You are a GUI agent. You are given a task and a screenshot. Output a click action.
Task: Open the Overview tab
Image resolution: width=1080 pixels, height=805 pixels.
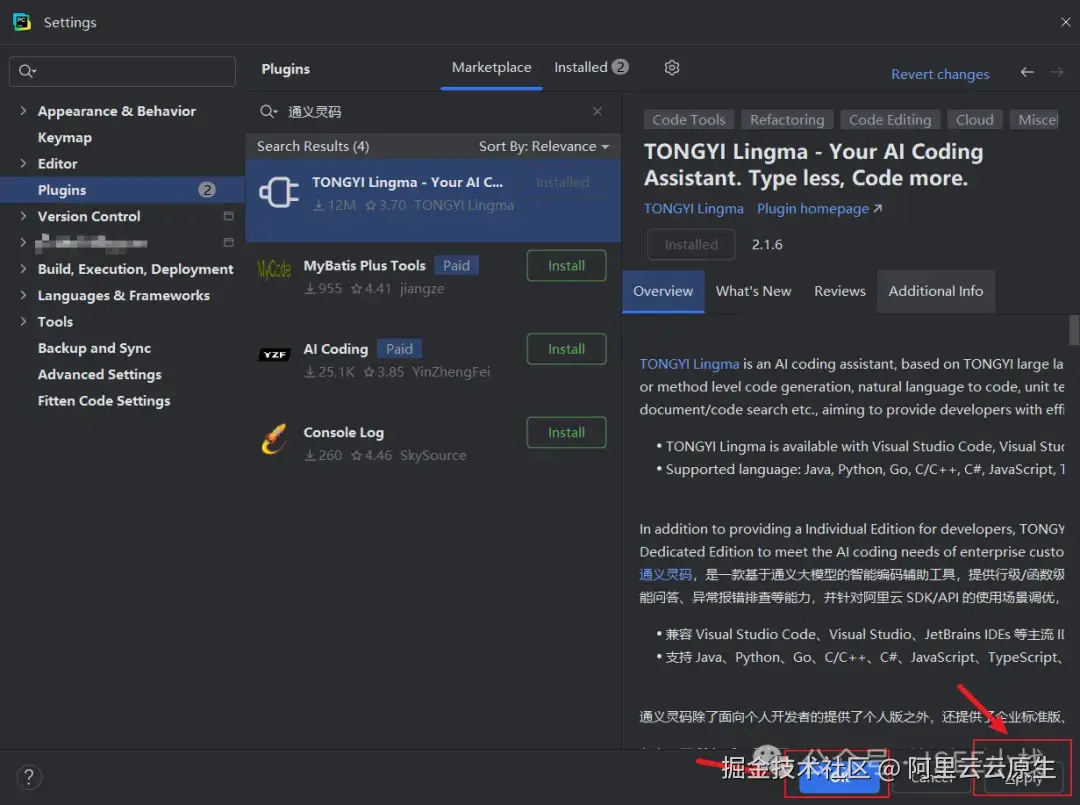(x=663, y=291)
